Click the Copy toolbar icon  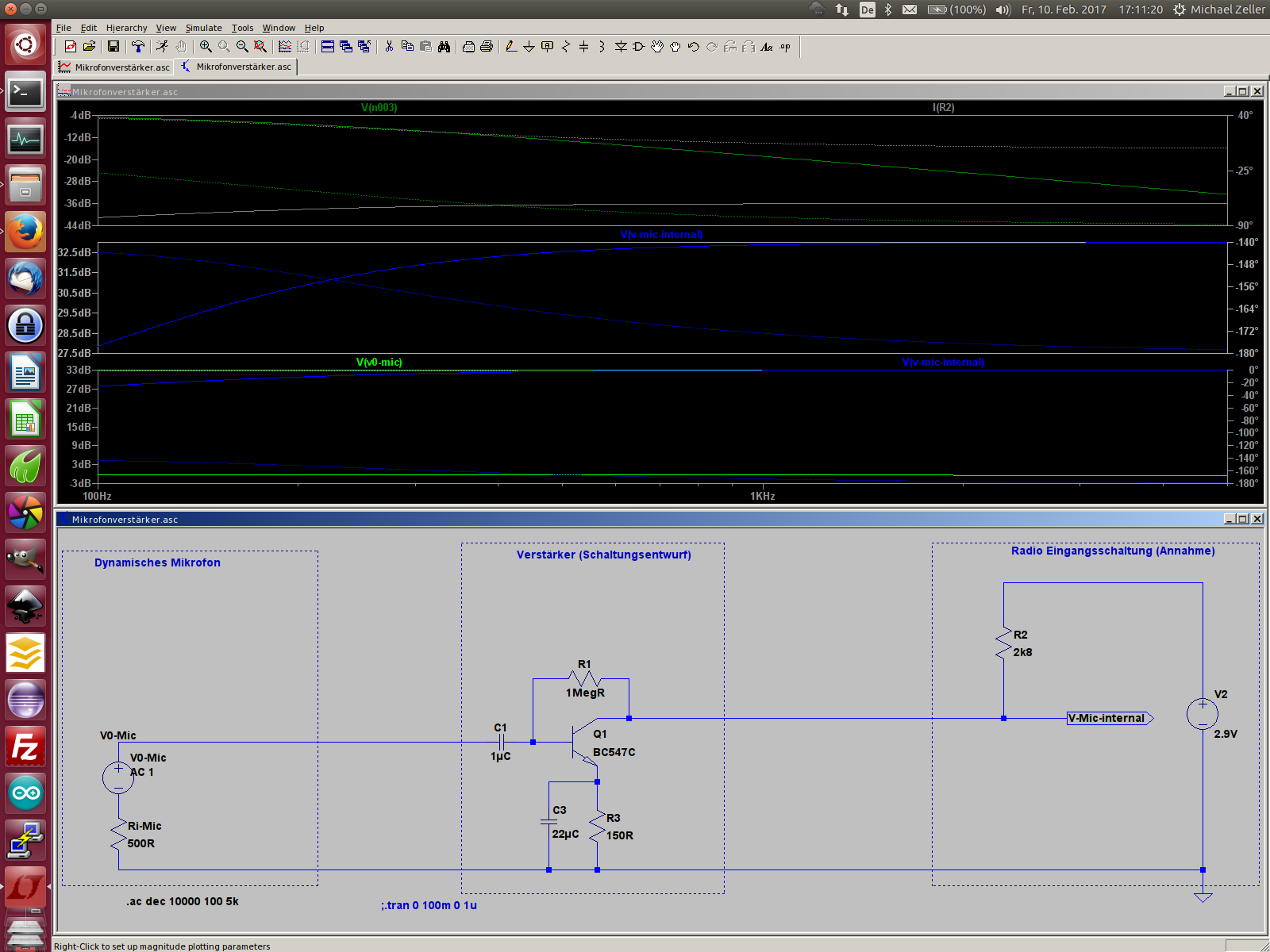[407, 47]
